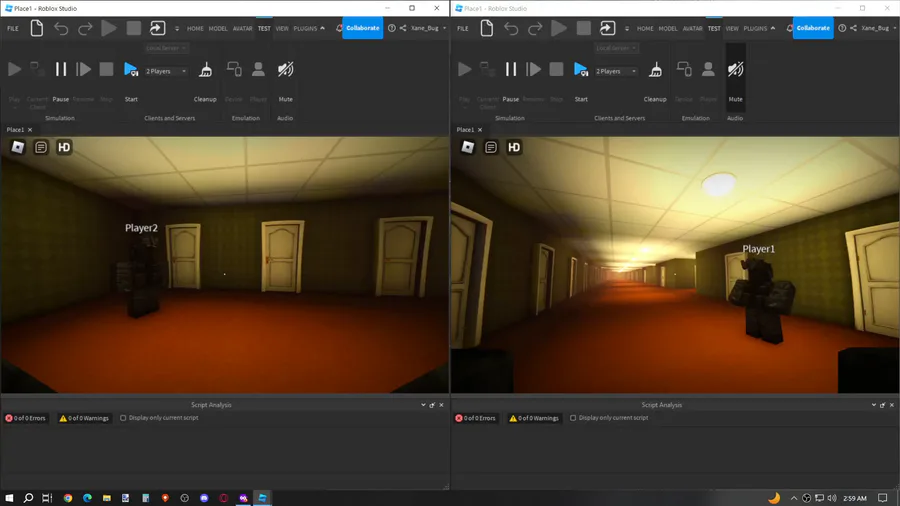Toggle the Mute audio icon in left window
Image resolution: width=900 pixels, height=506 pixels.
285,70
